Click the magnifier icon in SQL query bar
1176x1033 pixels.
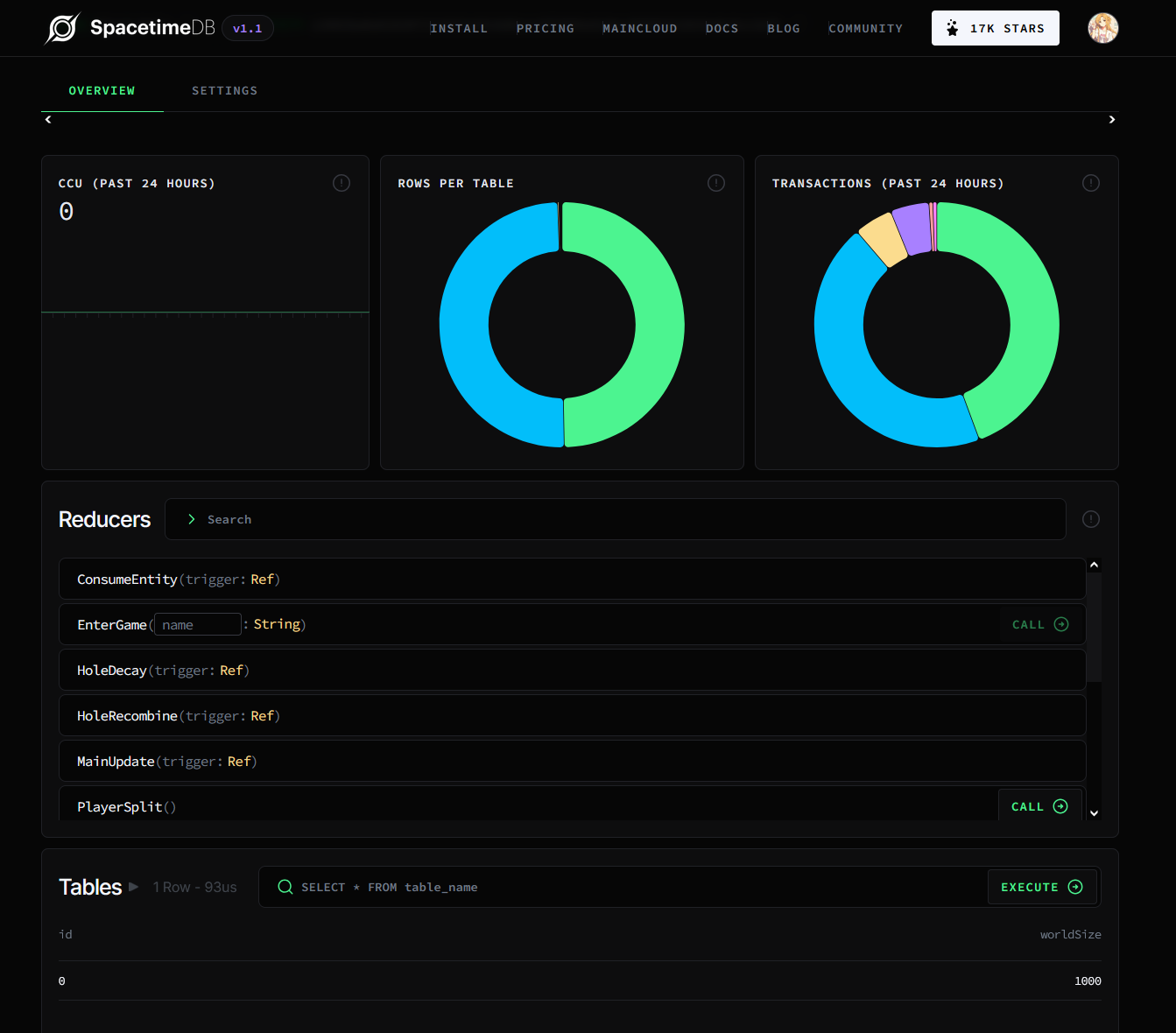285,887
